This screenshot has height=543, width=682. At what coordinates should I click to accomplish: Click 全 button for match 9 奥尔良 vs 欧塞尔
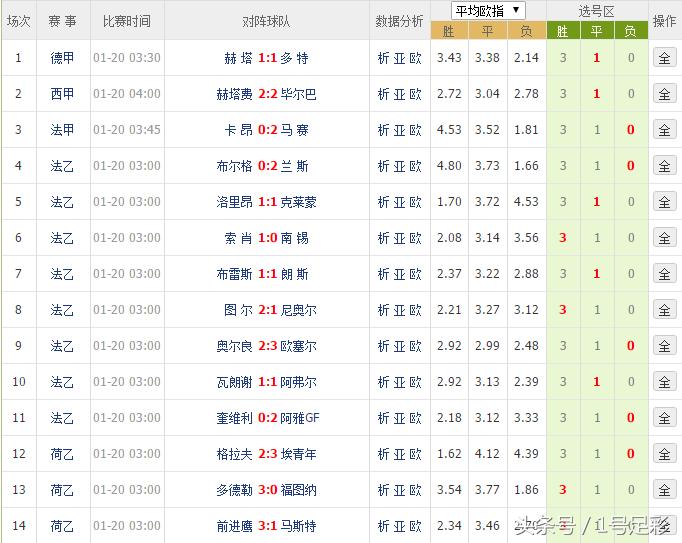pyautogui.click(x=664, y=346)
